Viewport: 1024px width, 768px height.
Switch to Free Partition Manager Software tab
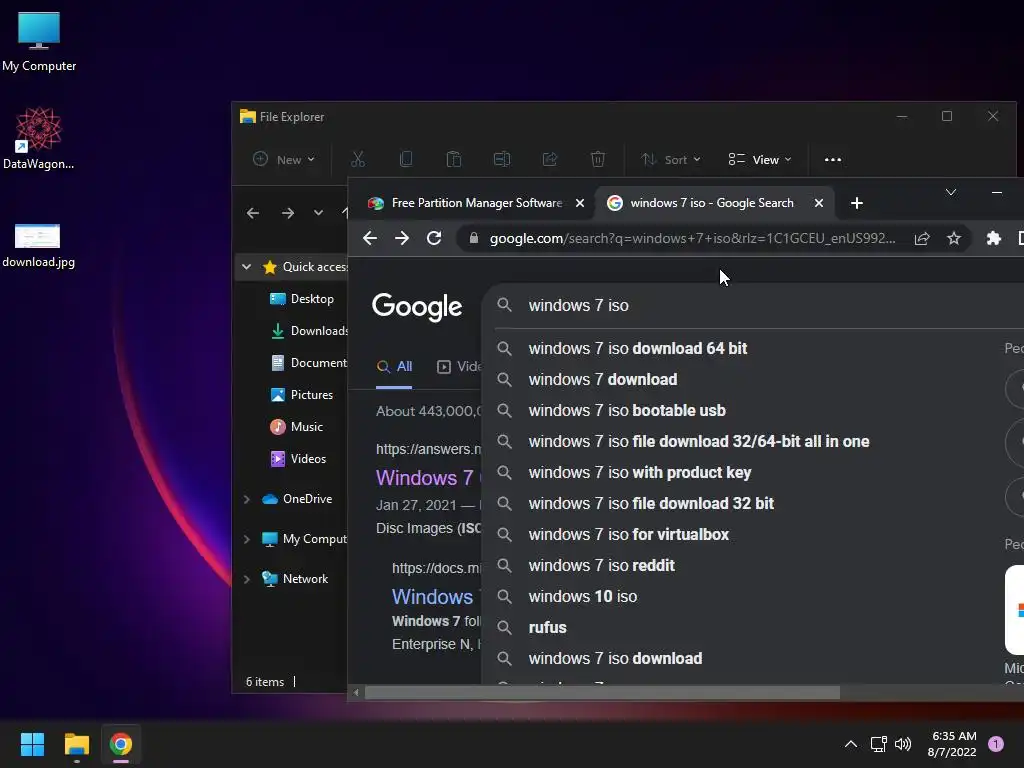coord(477,203)
